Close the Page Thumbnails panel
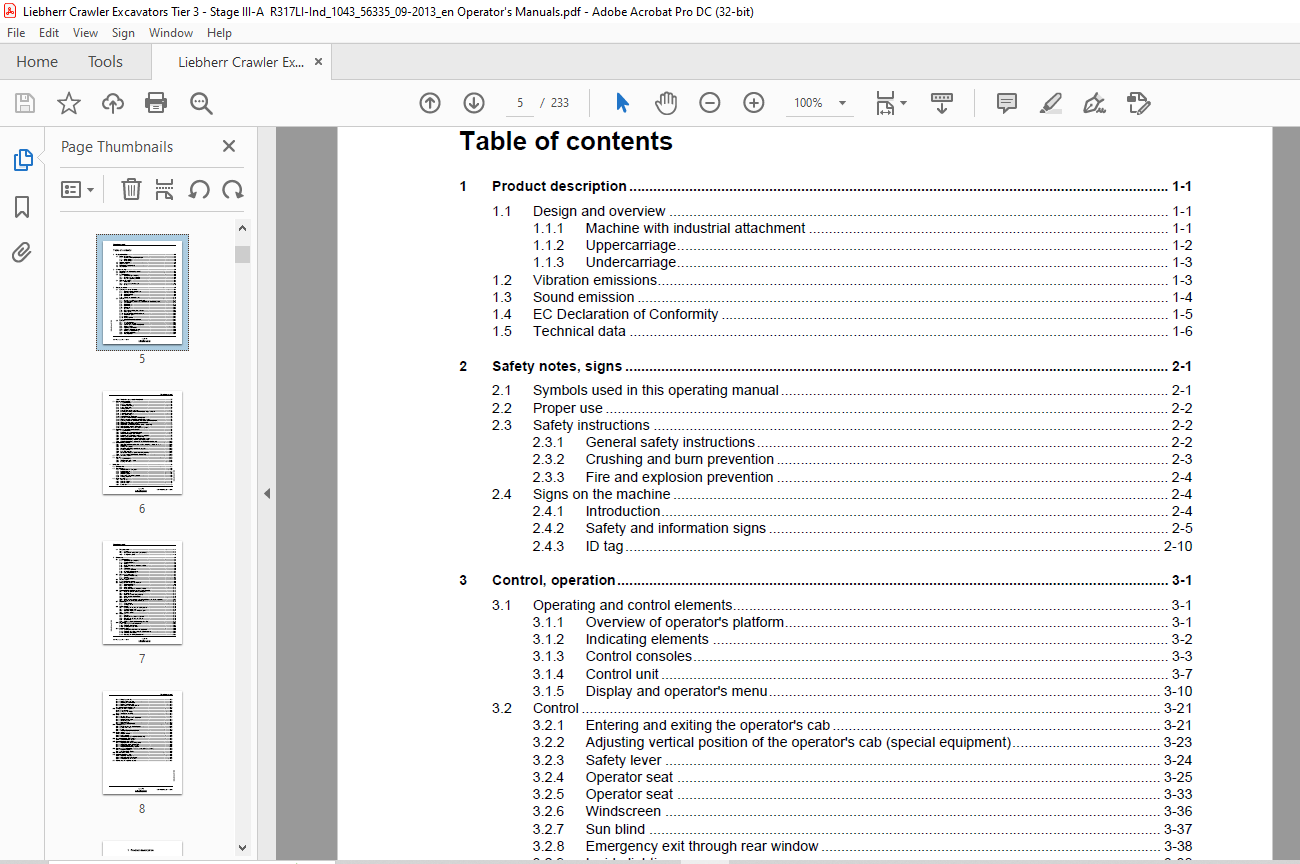This screenshot has width=1300, height=864. [x=229, y=146]
